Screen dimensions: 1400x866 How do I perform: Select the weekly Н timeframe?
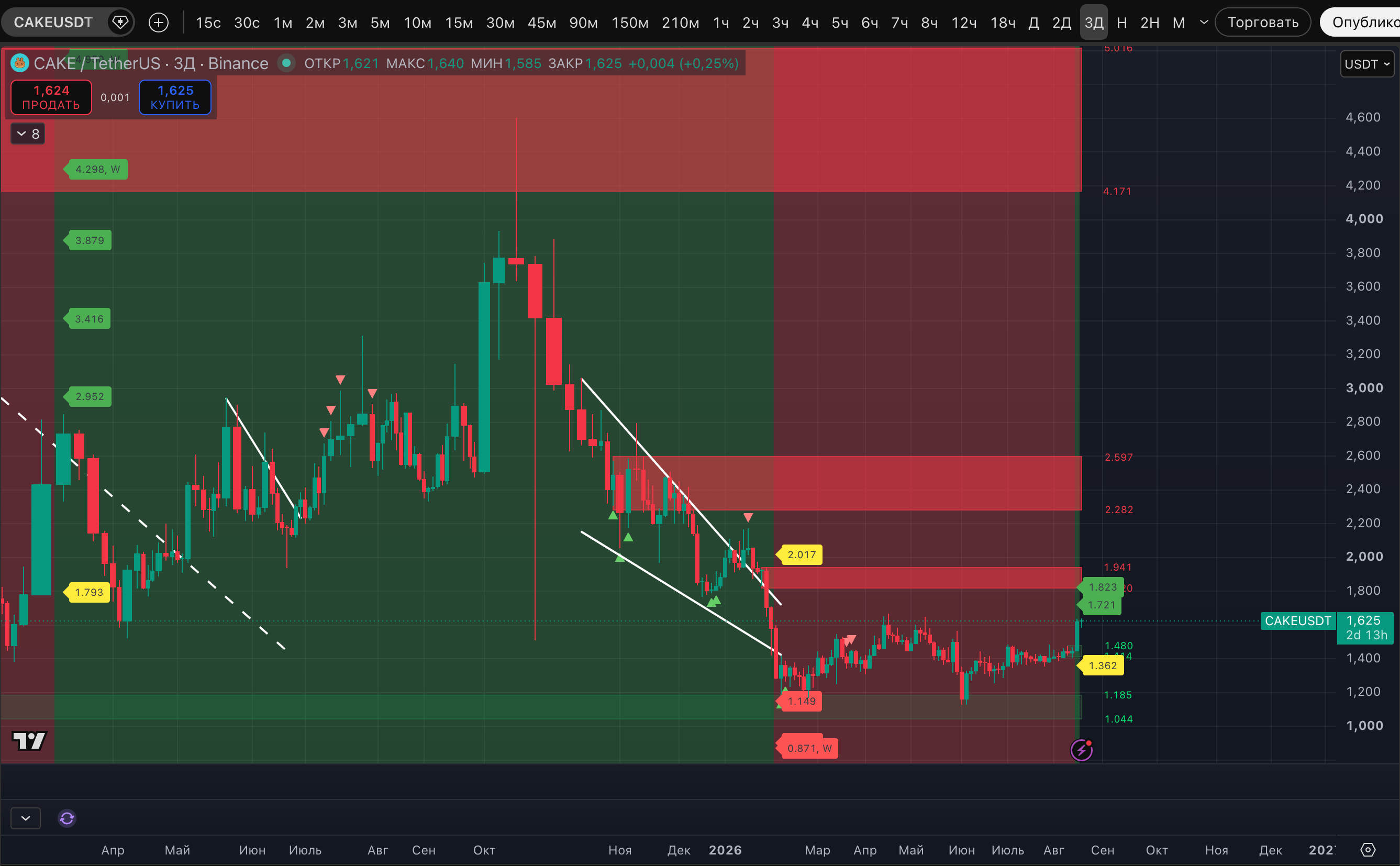tap(1121, 23)
